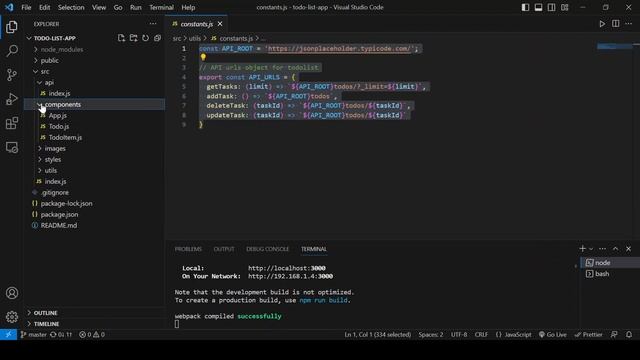
Task: Open the new terminal launch profile dropdown
Action: pyautogui.click(x=591, y=249)
